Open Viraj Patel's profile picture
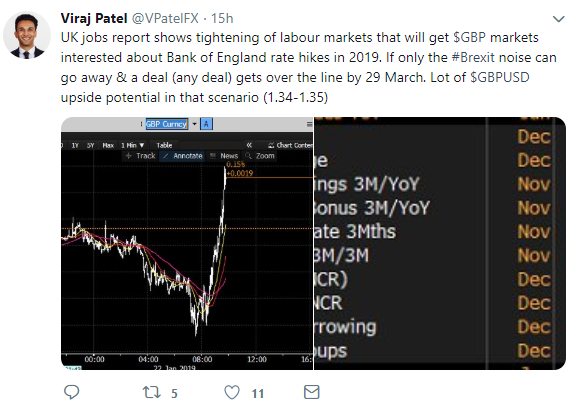This screenshot has height=401, width=578. (x=27, y=35)
